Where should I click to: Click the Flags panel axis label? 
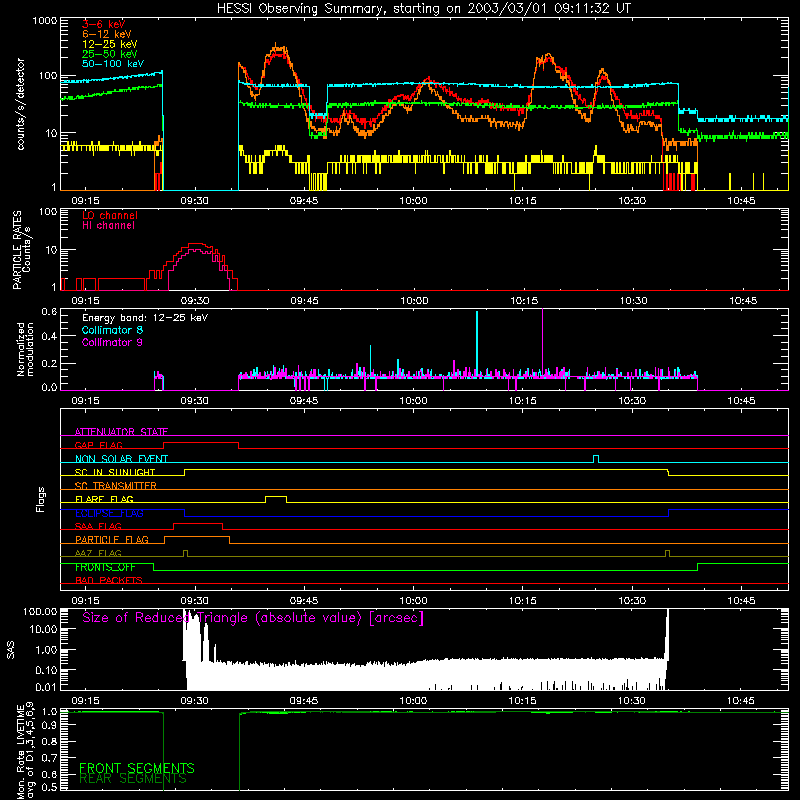coord(41,499)
